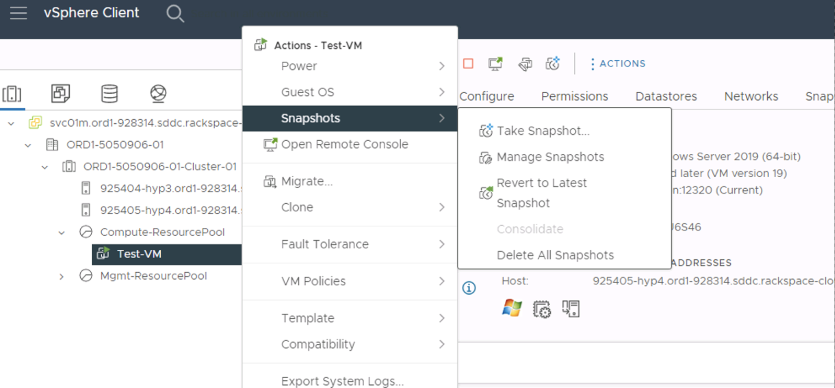Expand the Mgmt-ResourcePool tree node
Viewport: 835px width, 388px height.
click(62, 277)
